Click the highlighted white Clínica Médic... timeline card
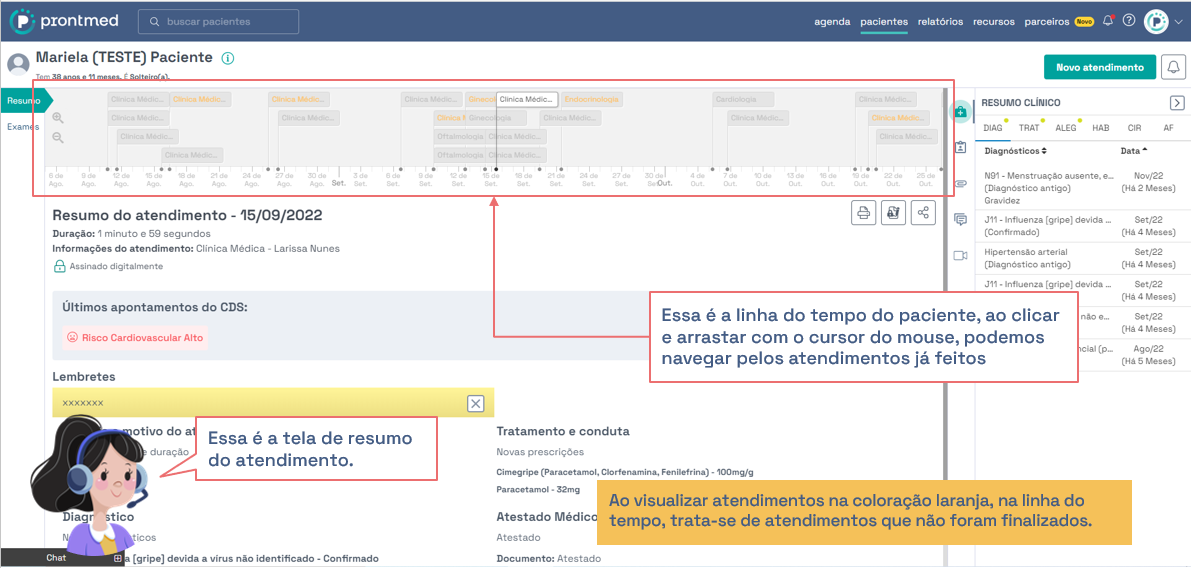The height and width of the screenshot is (568, 1191). point(527,99)
